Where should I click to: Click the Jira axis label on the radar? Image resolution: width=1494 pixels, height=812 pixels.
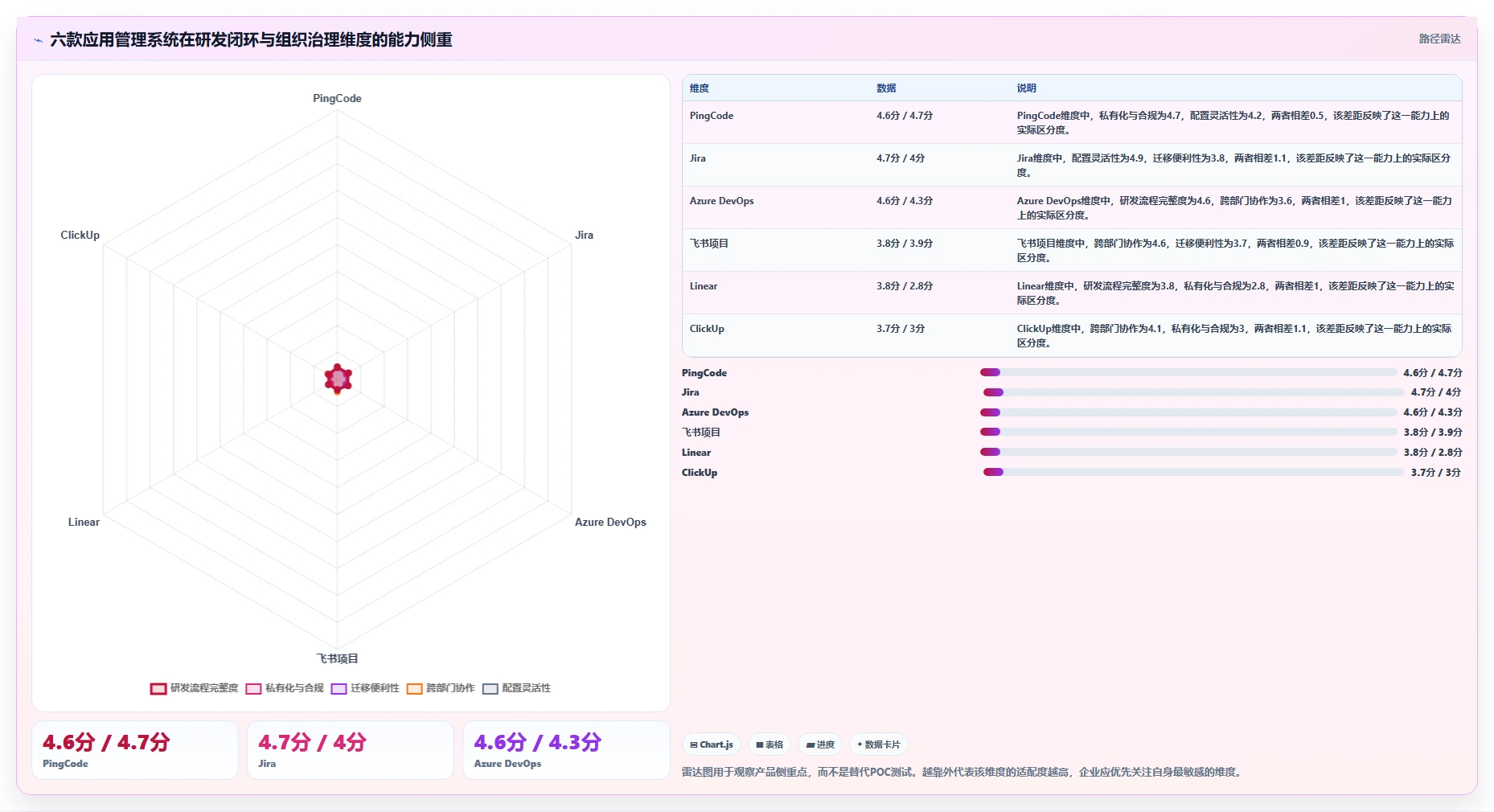tap(584, 235)
